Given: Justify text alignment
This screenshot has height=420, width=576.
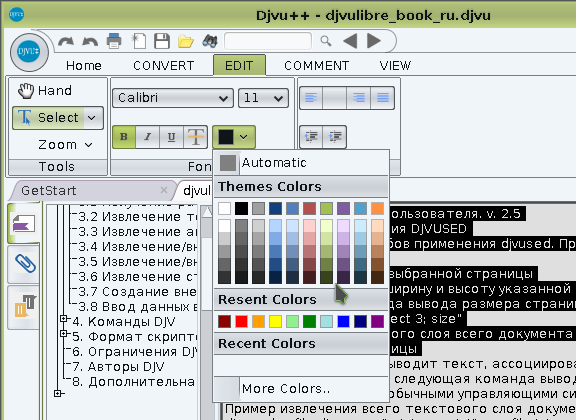Looking at the screenshot, I should tap(382, 98).
